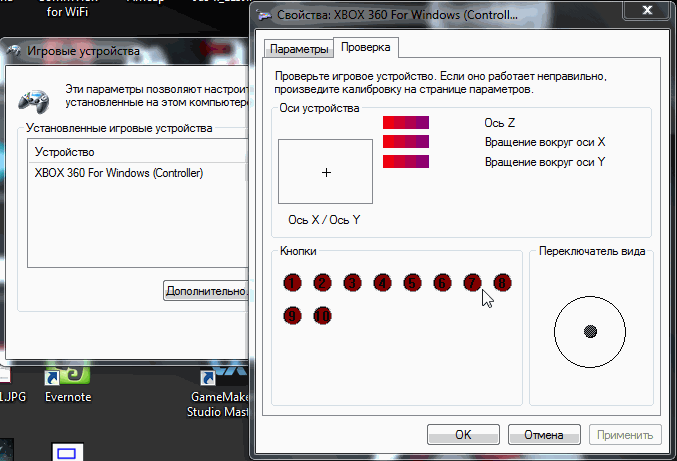Switch to the Параметры tab
Screen dimensions: 677x461
point(298,49)
